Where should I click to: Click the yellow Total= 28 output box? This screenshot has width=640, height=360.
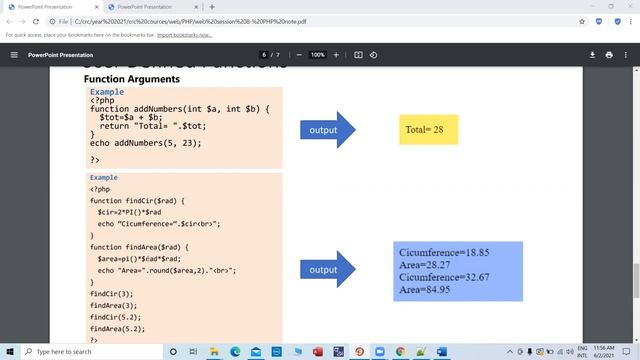click(429, 130)
